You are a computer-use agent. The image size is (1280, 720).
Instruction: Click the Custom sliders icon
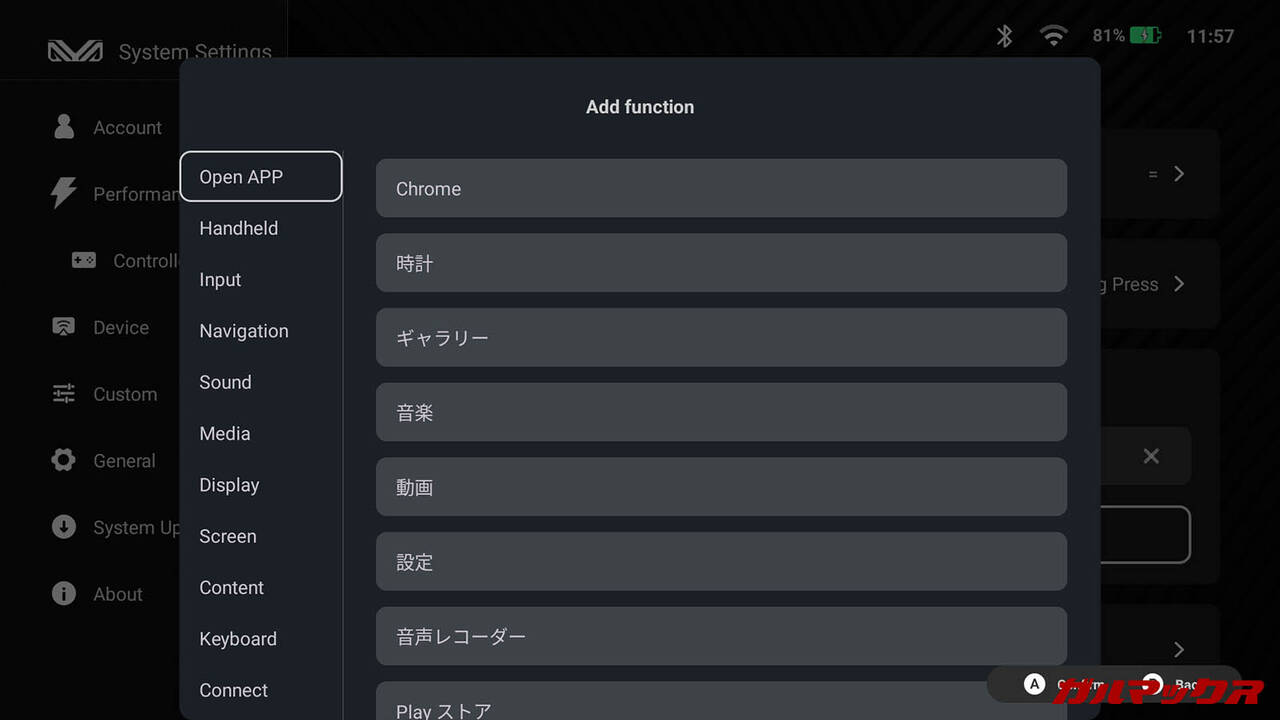pos(64,394)
